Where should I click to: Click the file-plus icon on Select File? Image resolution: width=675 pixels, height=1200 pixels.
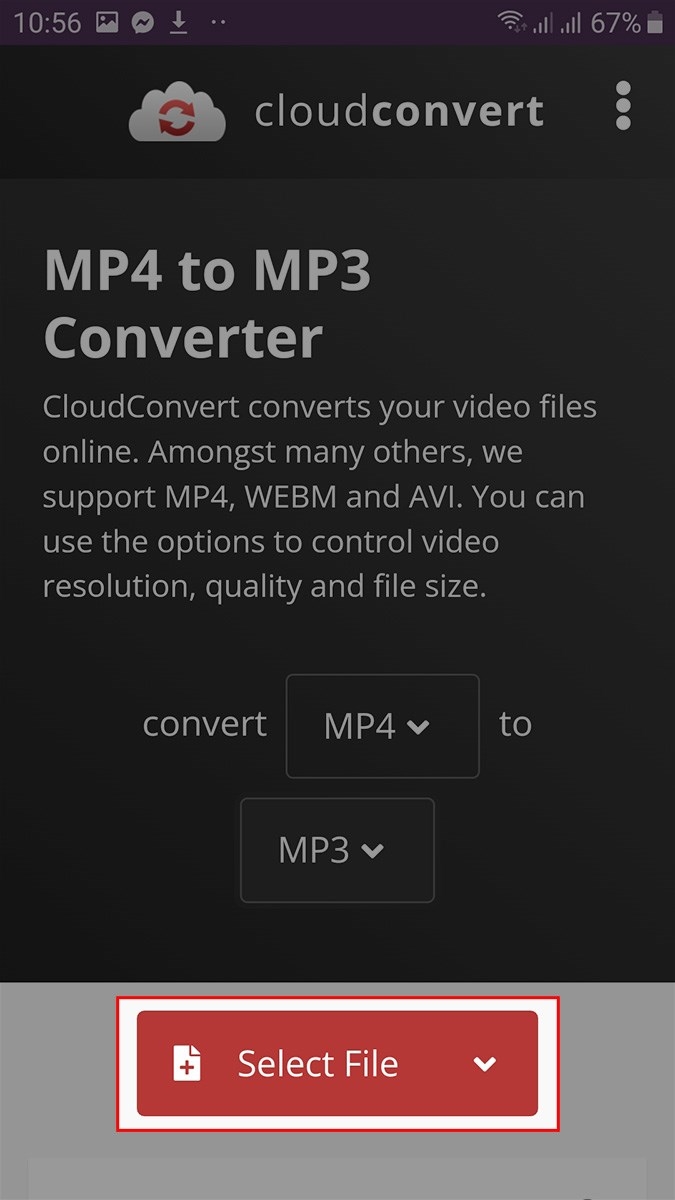[x=187, y=1063]
